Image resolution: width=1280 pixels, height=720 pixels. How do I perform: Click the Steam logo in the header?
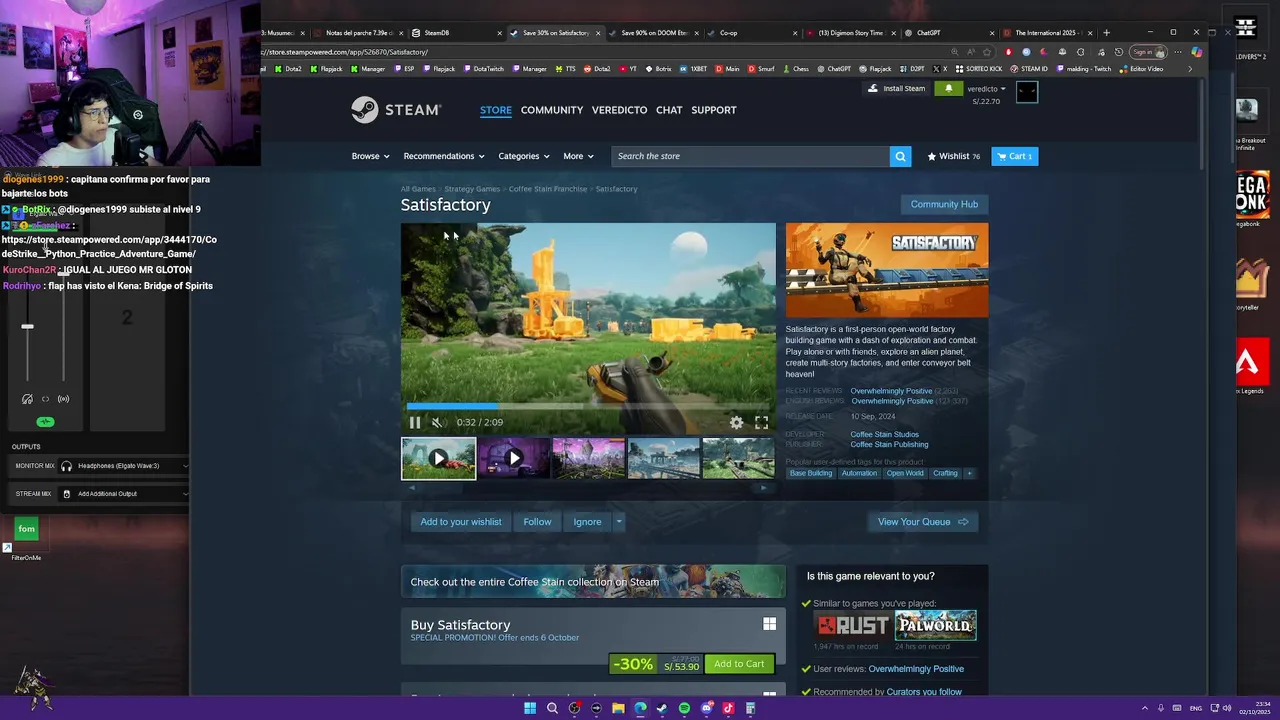396,110
